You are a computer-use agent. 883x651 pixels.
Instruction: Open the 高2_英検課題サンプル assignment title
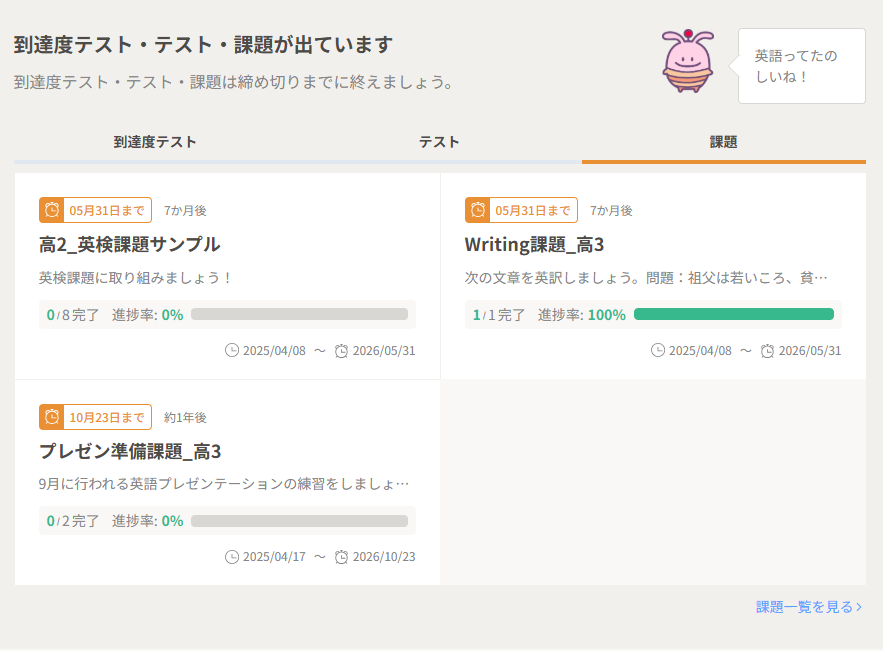pyautogui.click(x=130, y=244)
